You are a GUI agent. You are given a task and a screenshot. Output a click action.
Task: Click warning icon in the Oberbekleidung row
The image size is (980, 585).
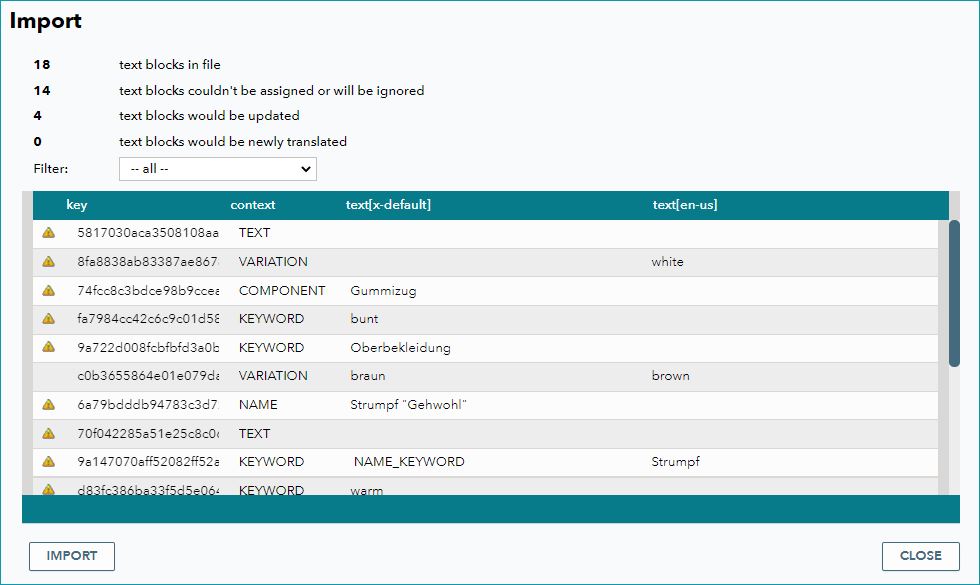[48, 347]
